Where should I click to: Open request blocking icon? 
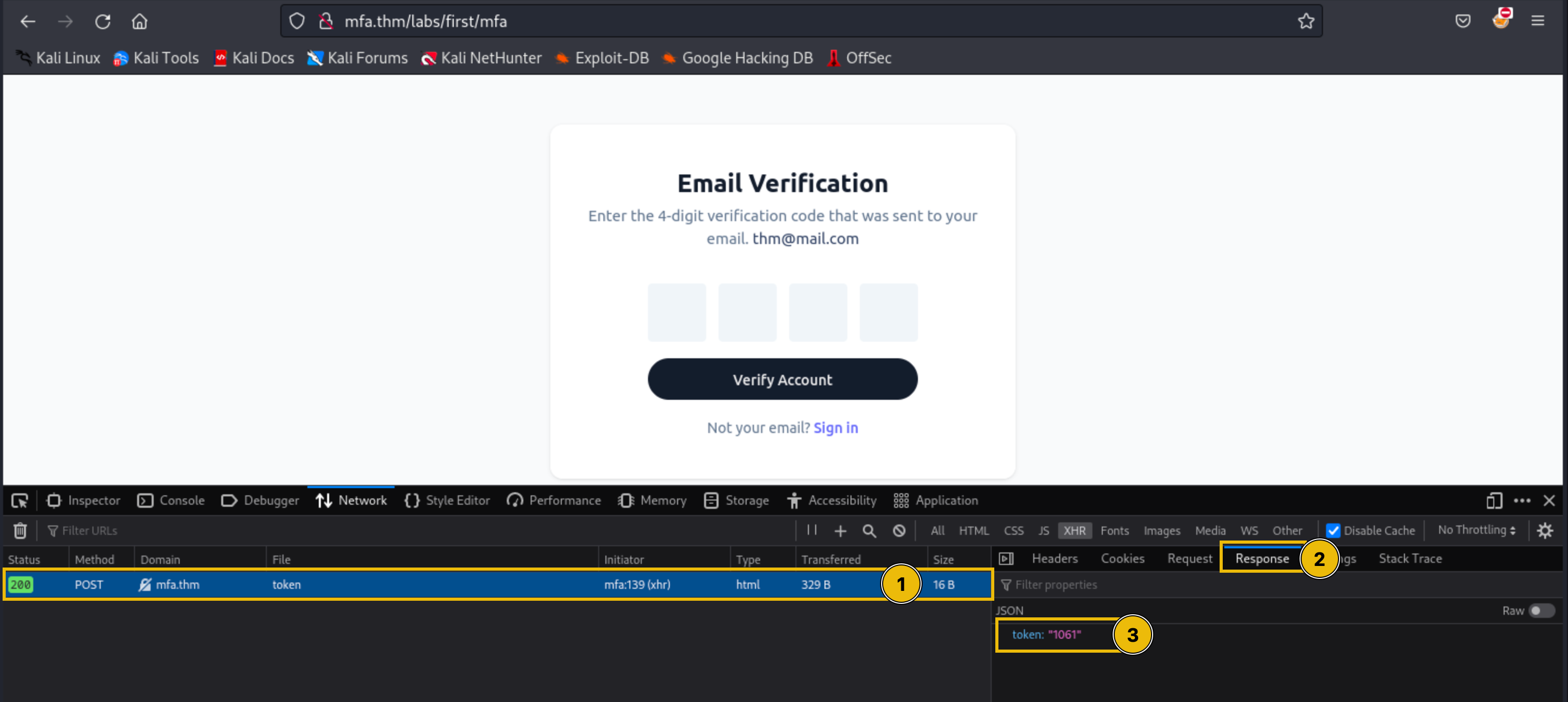898,530
